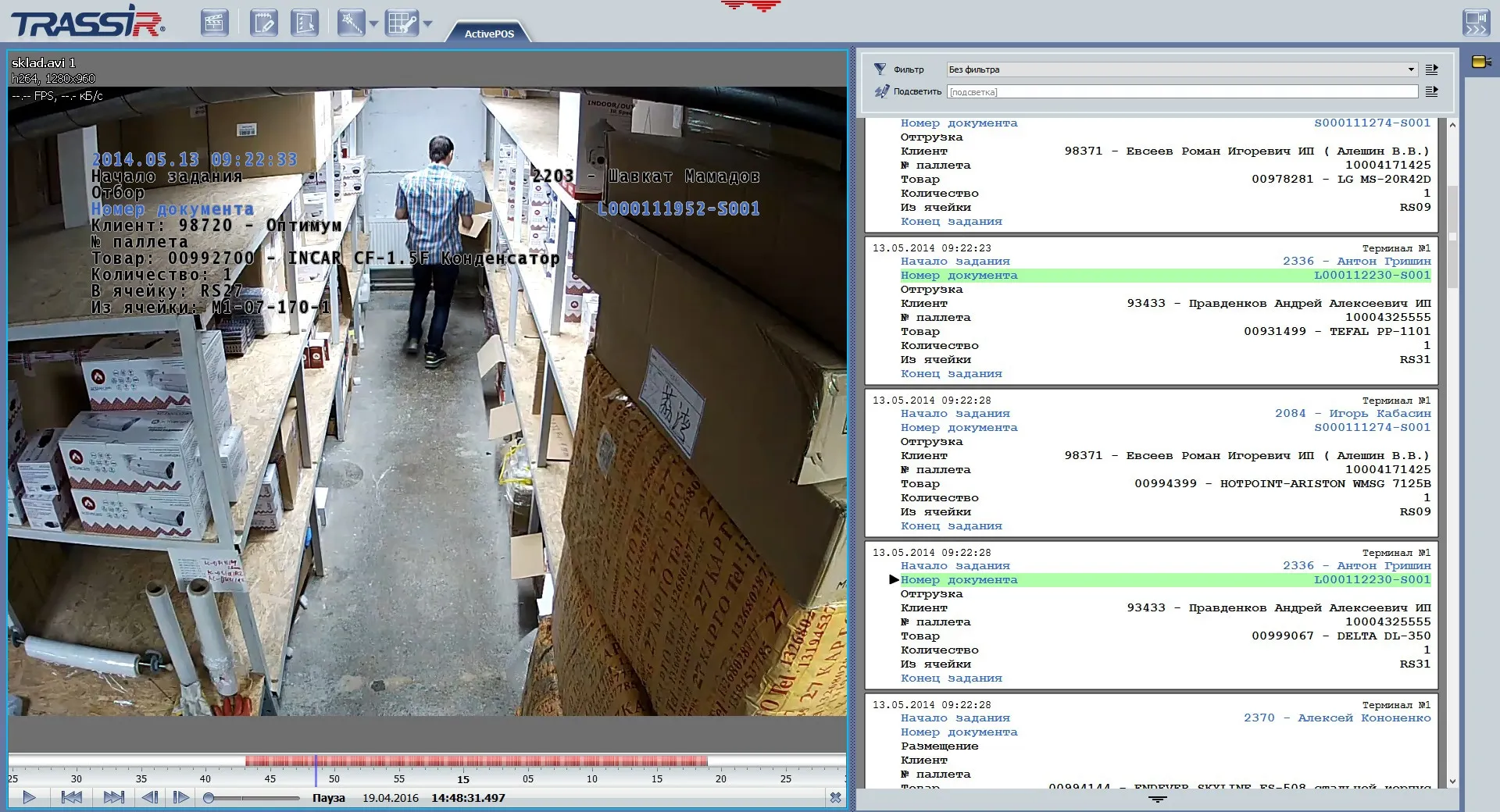Jump to the previous event
This screenshot has height=812, width=1500.
tap(71, 797)
